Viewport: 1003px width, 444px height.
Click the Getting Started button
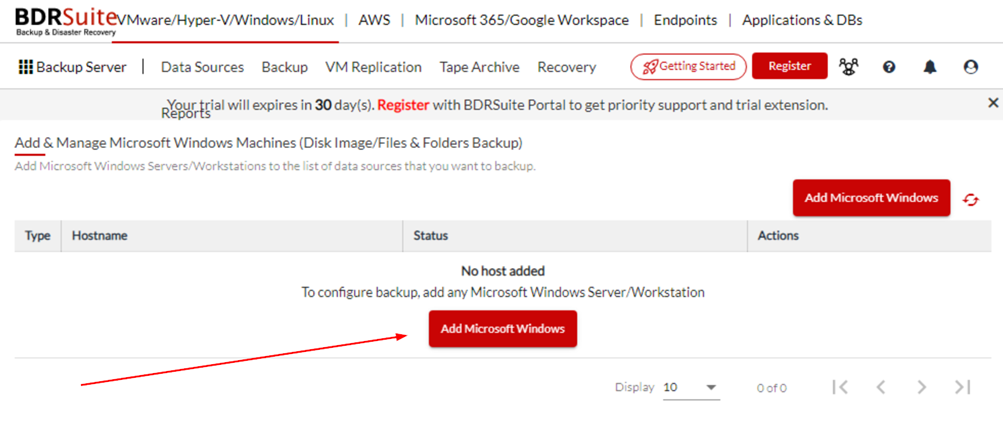point(688,66)
